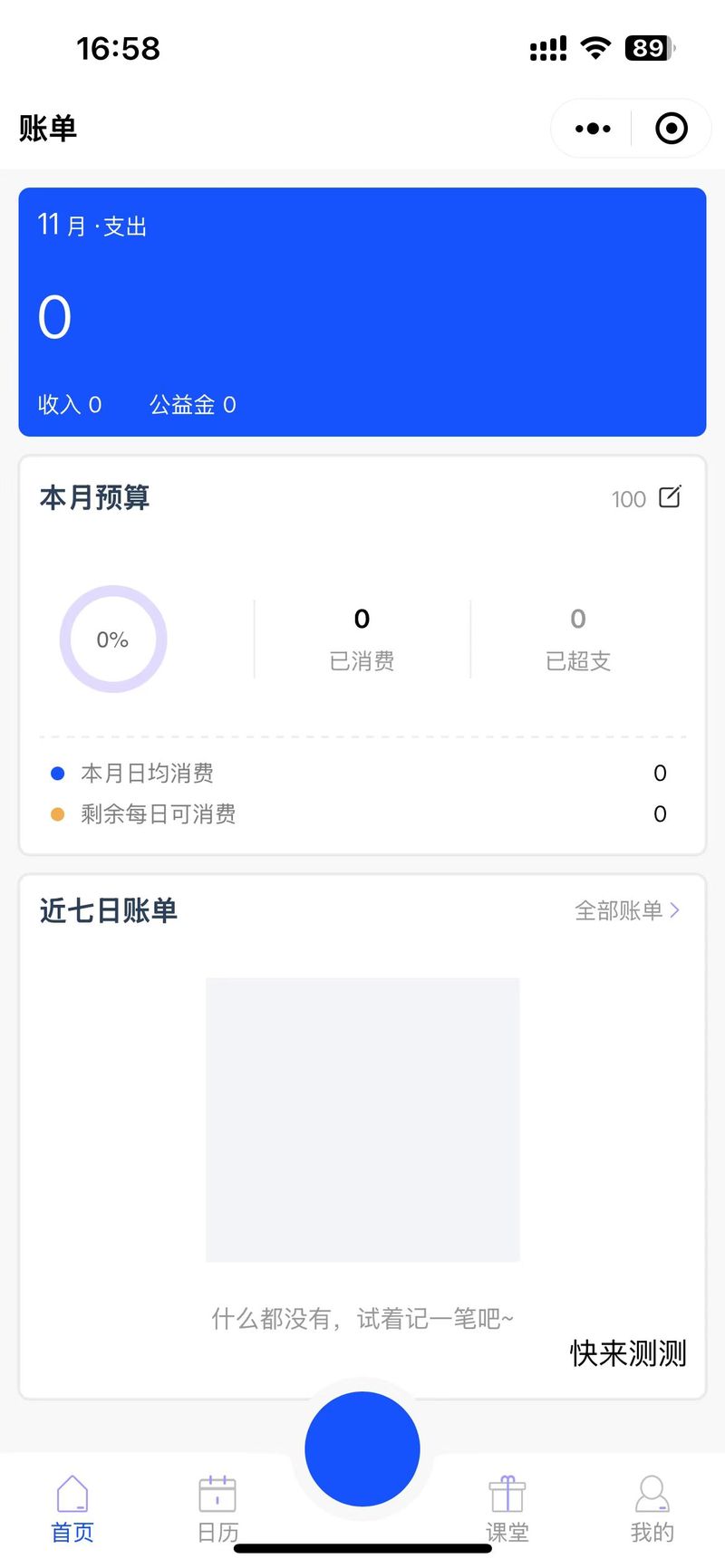Tap the 公益金 0 label

[x=192, y=404]
